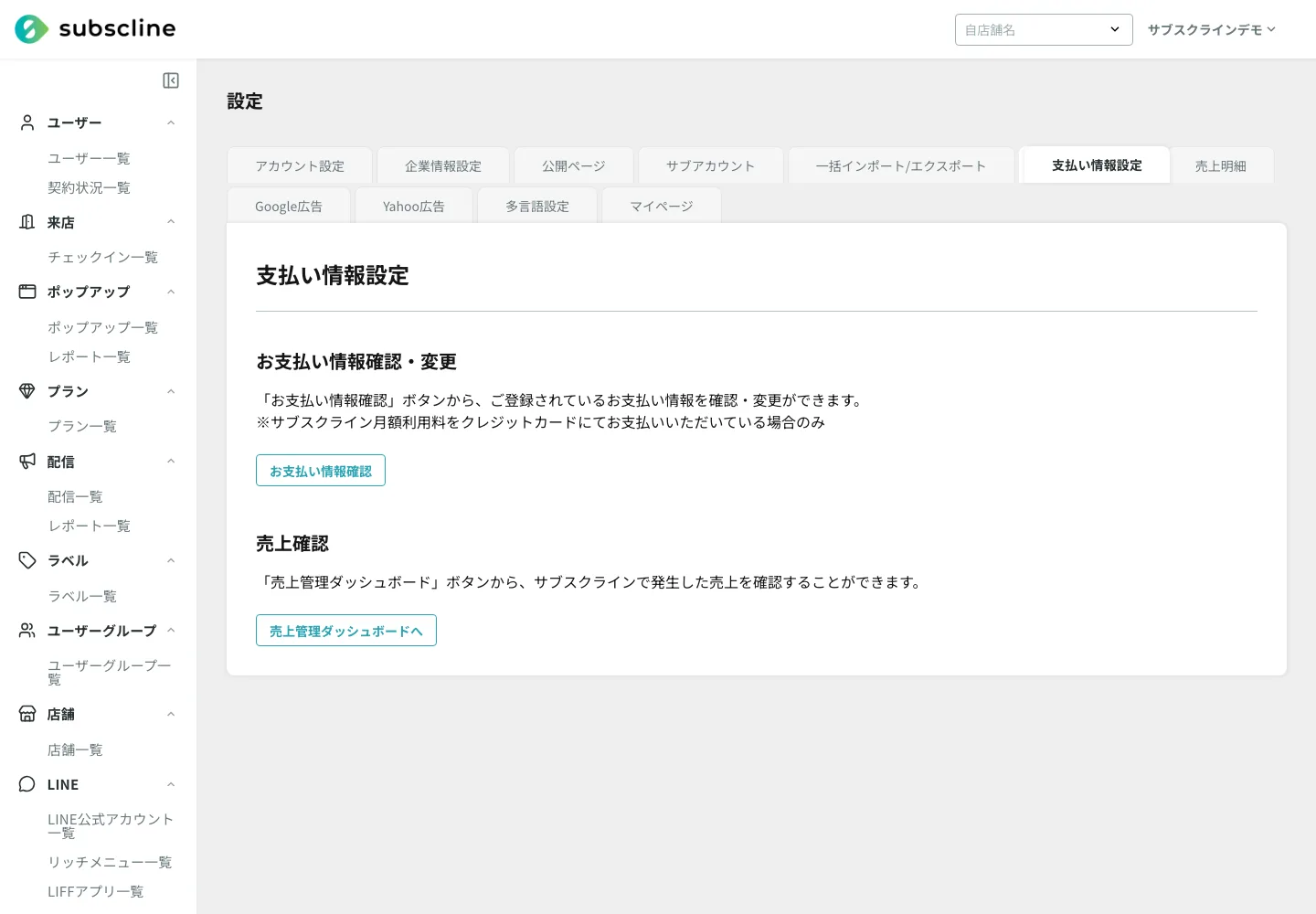Click the ユーザーグループ people icon
The image size is (1316, 914).
pyautogui.click(x=27, y=631)
